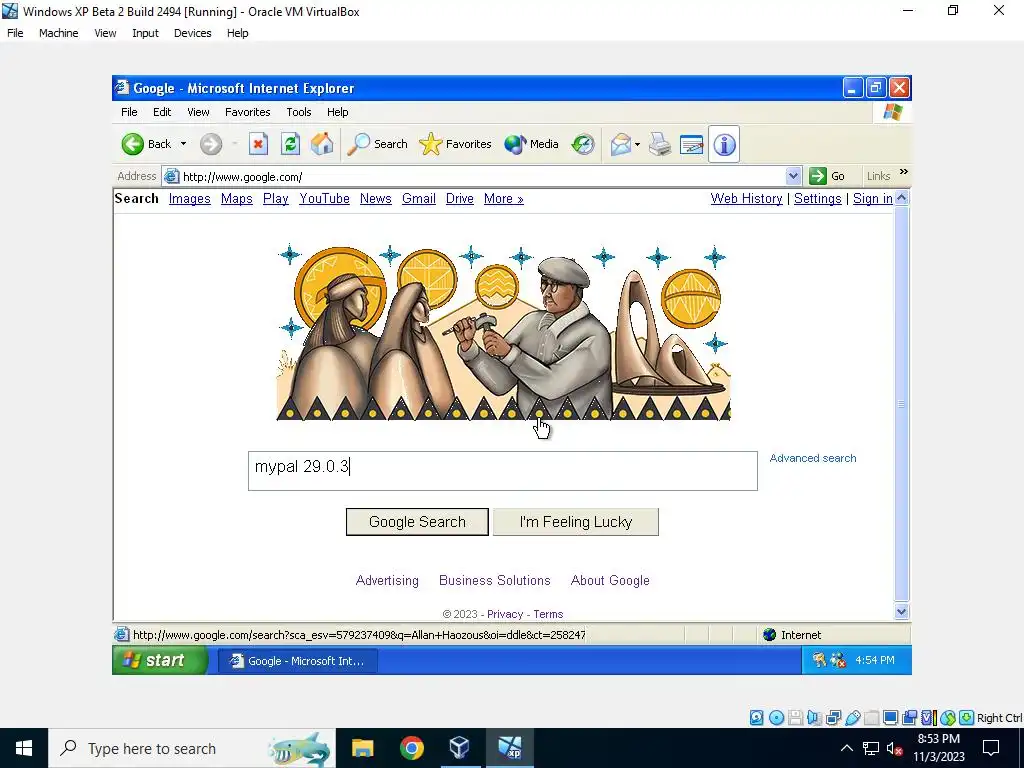The height and width of the screenshot is (768, 1024).
Task: Print page with printer icon
Action: (x=660, y=144)
